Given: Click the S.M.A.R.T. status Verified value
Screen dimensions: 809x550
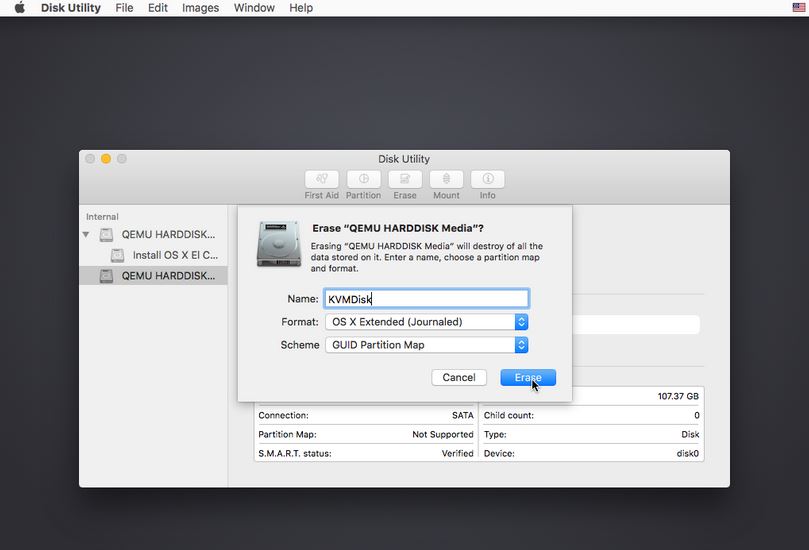Looking at the screenshot, I should click(x=457, y=454).
